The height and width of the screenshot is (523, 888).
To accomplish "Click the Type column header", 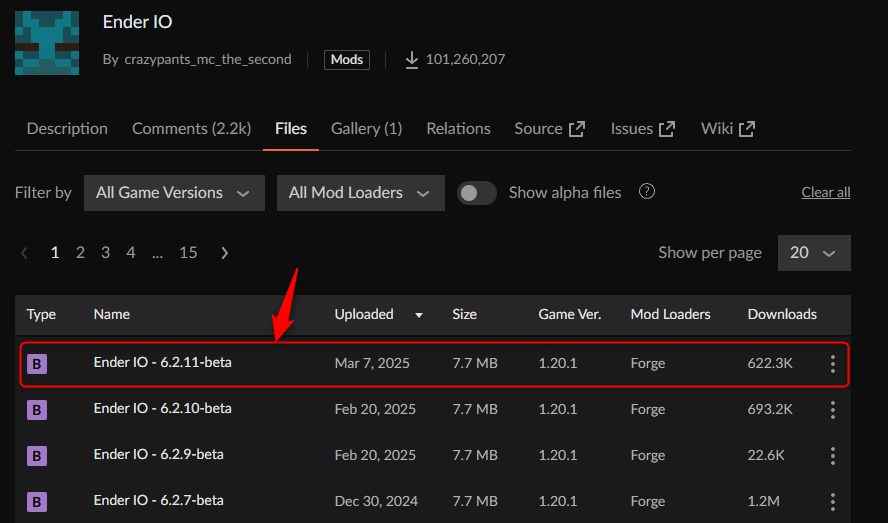I will coord(41,314).
